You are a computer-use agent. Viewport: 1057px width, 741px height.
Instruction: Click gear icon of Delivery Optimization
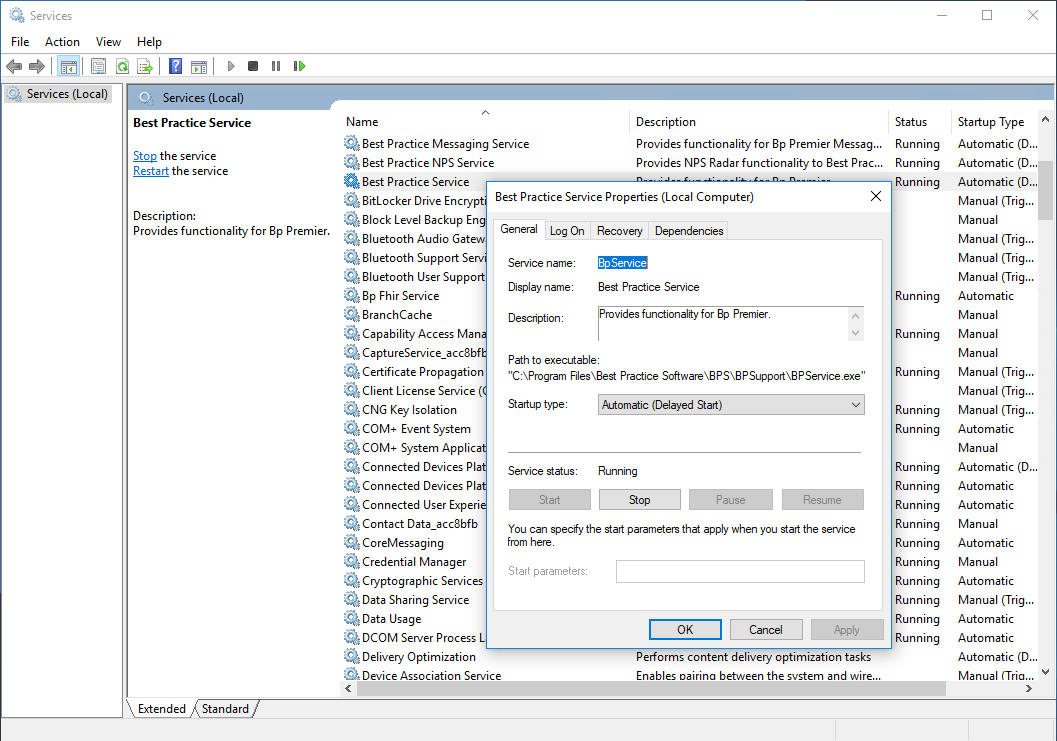[351, 655]
